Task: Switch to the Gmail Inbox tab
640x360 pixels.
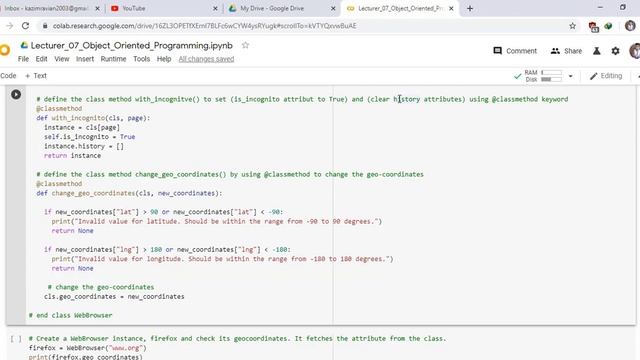Action: click(x=49, y=8)
